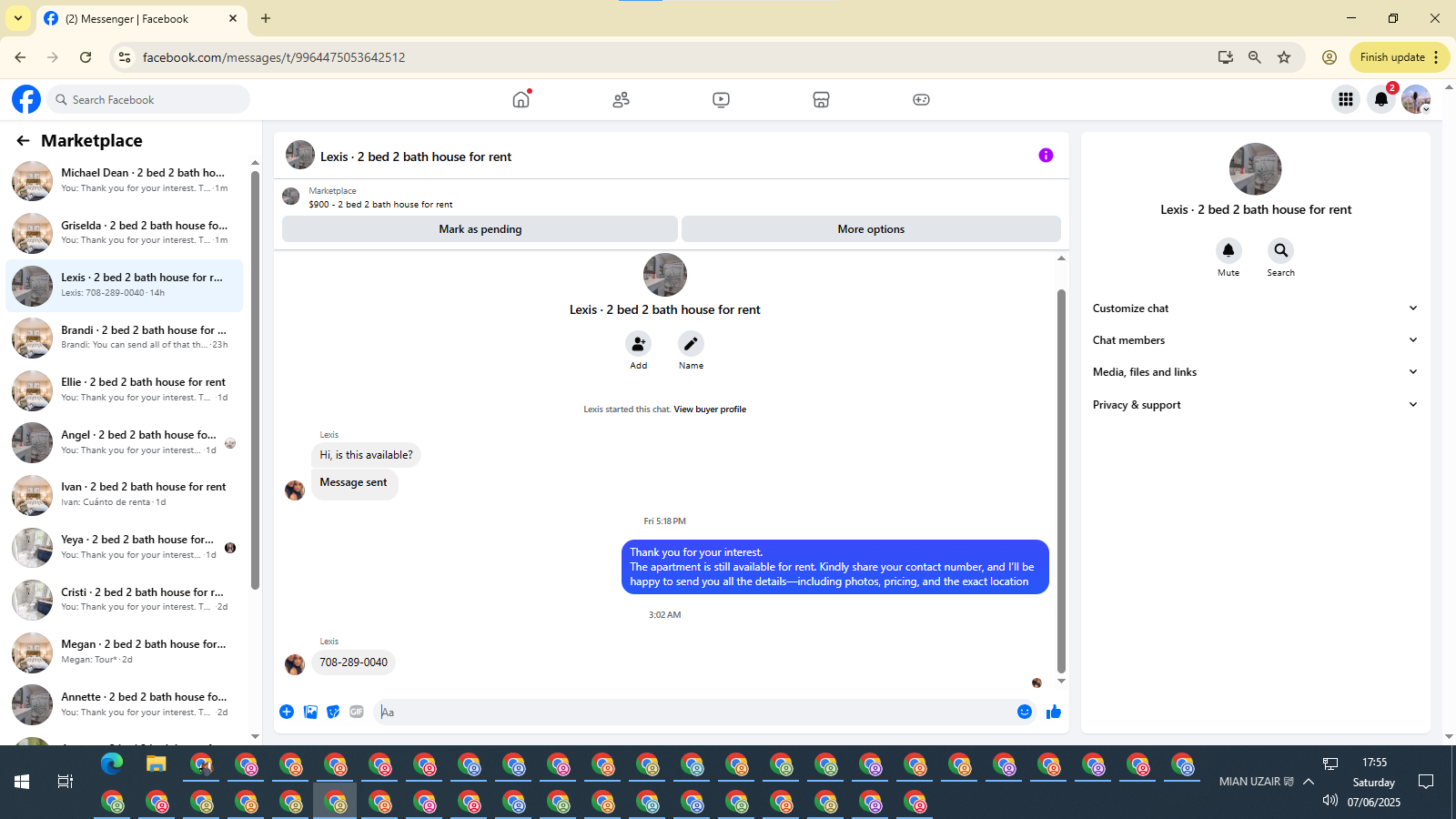Screen dimensions: 1456x819
Task: Open the tab search dropdown arrow
Action: [x=18, y=18]
